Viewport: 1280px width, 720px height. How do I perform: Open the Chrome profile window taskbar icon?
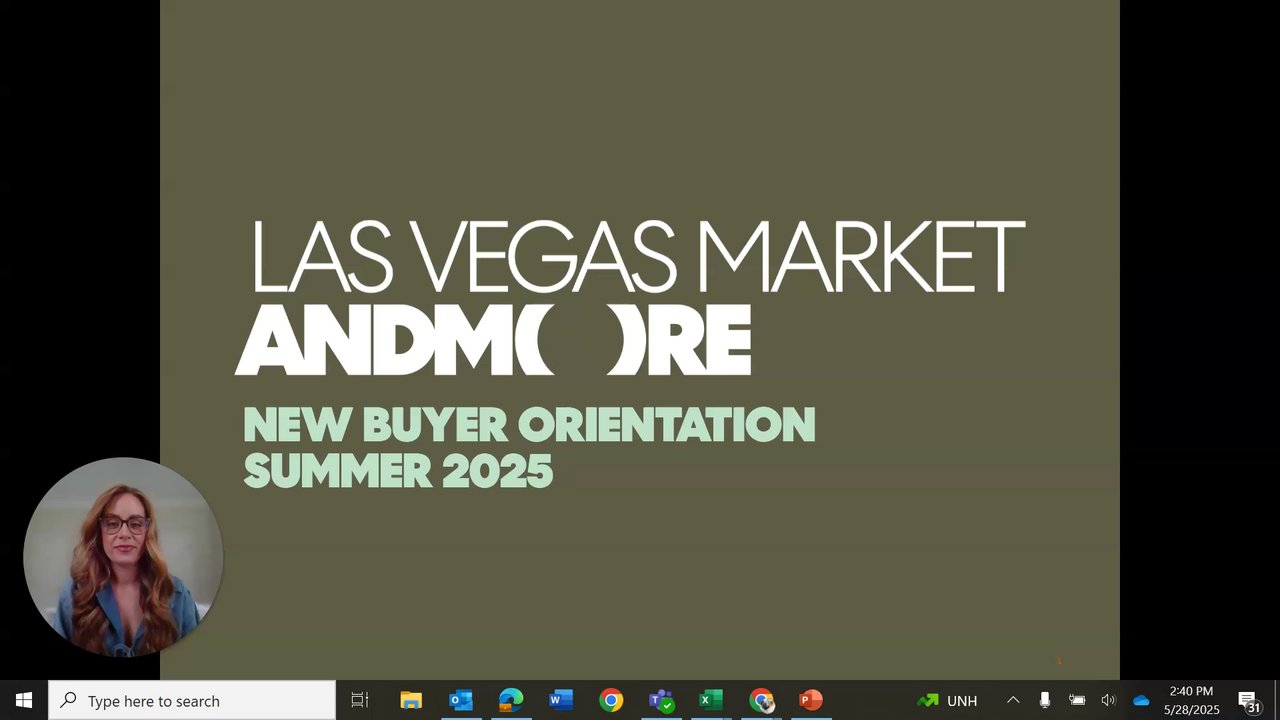click(x=761, y=700)
